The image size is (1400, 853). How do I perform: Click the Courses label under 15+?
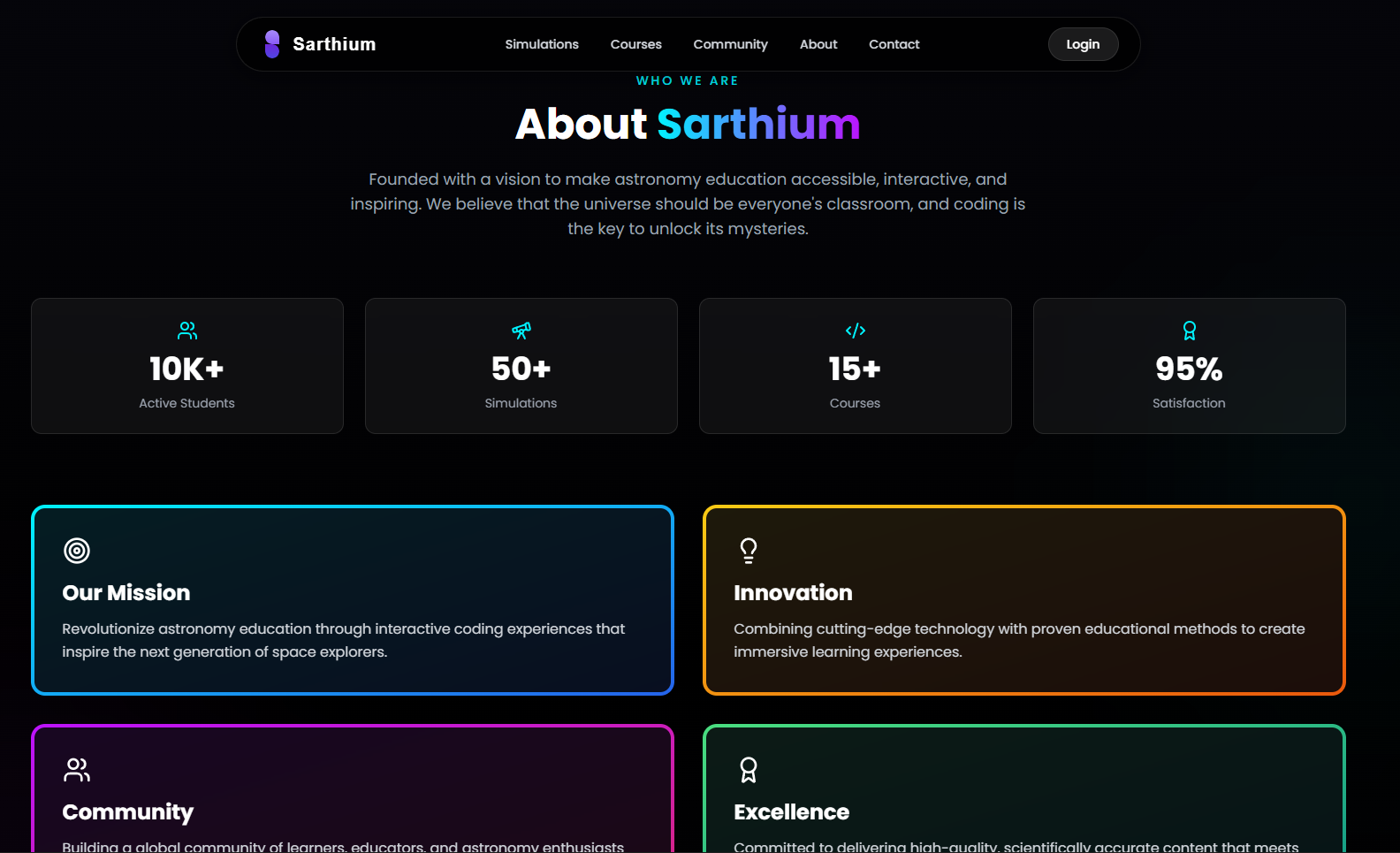coord(855,403)
